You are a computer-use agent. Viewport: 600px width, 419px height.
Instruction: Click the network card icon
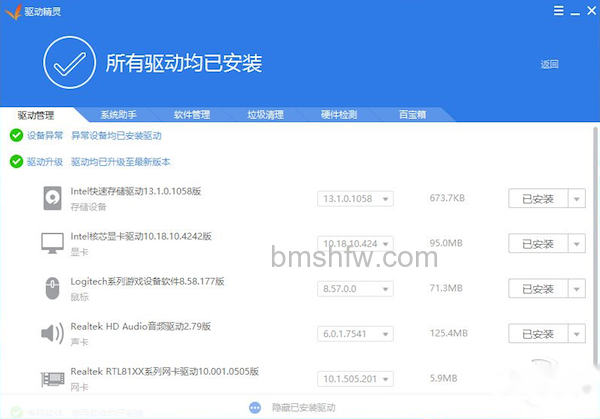click(52, 379)
